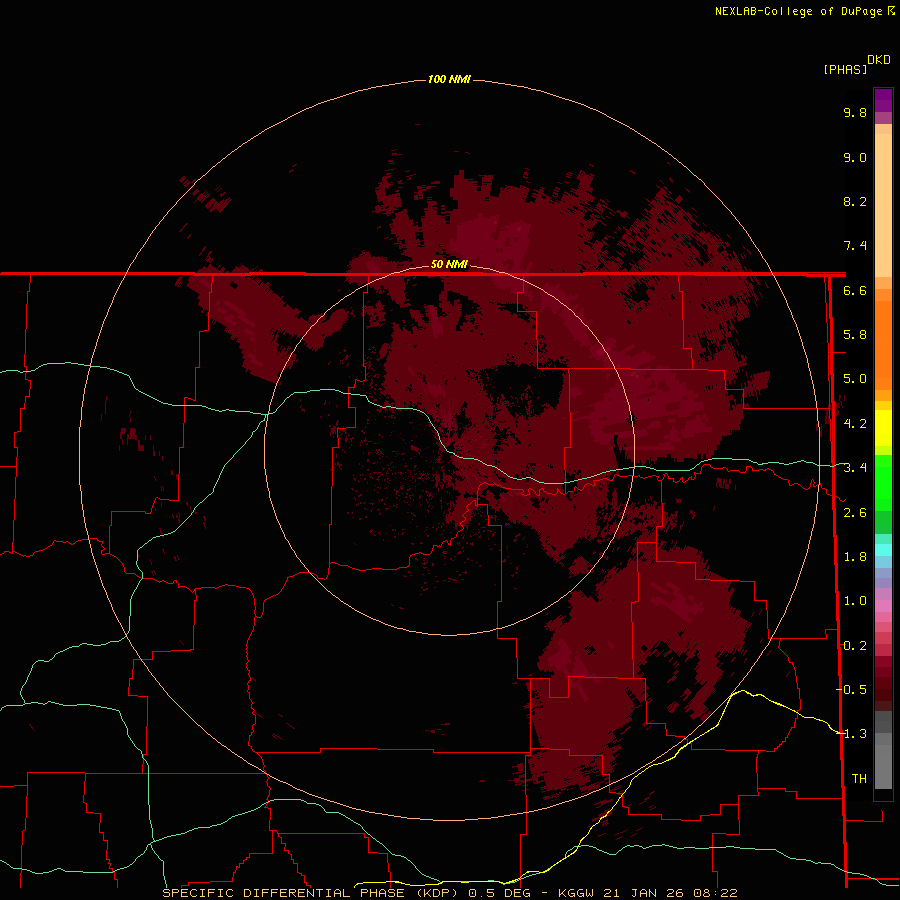Click the 9.0 legend value

point(855,157)
